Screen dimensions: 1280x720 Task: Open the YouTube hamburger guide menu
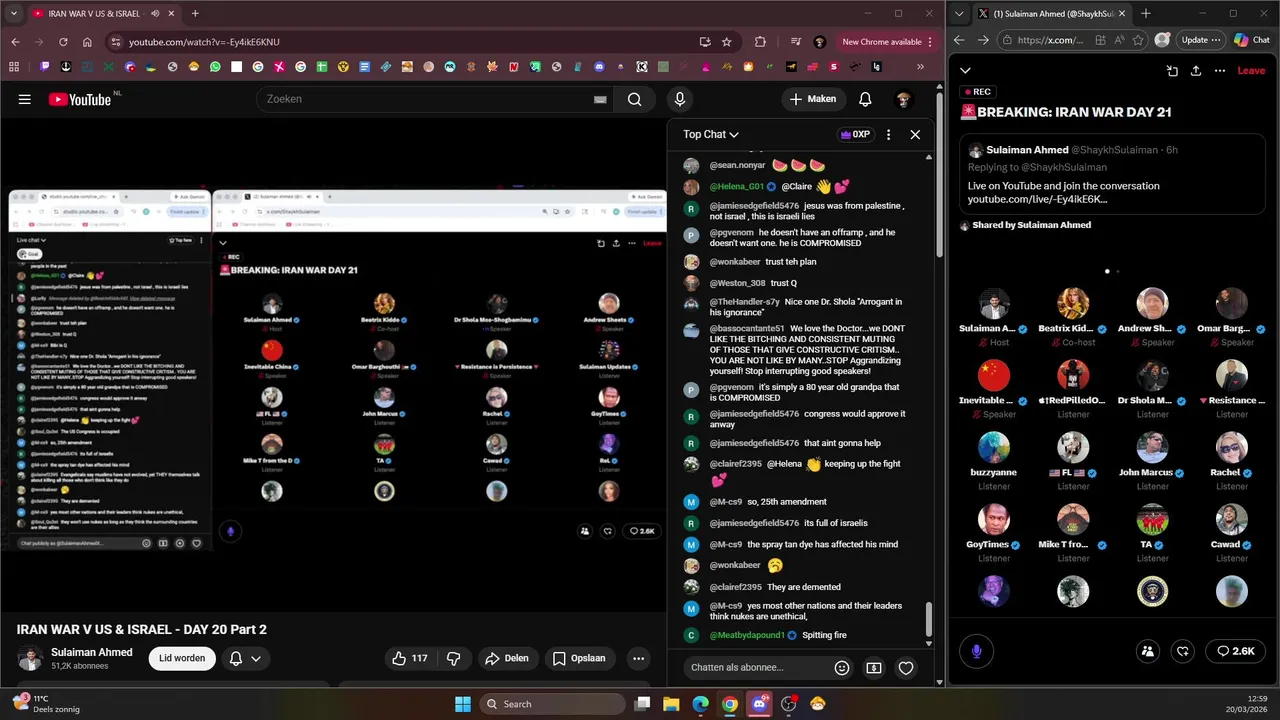[25, 99]
